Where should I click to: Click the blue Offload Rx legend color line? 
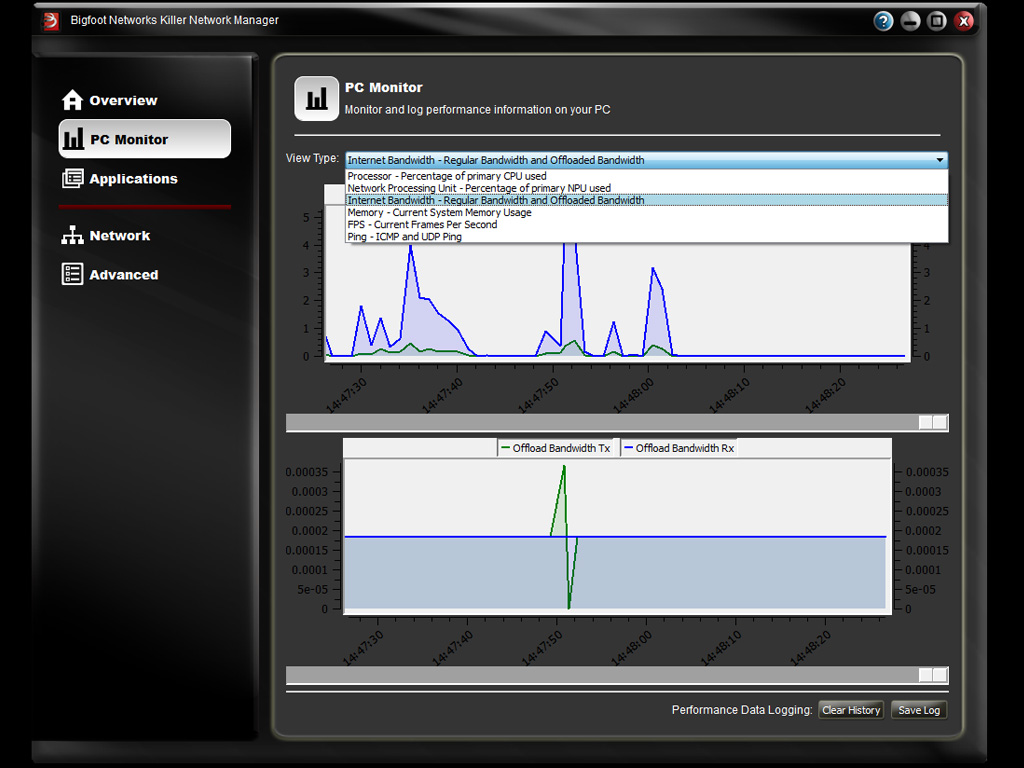pyautogui.click(x=628, y=447)
